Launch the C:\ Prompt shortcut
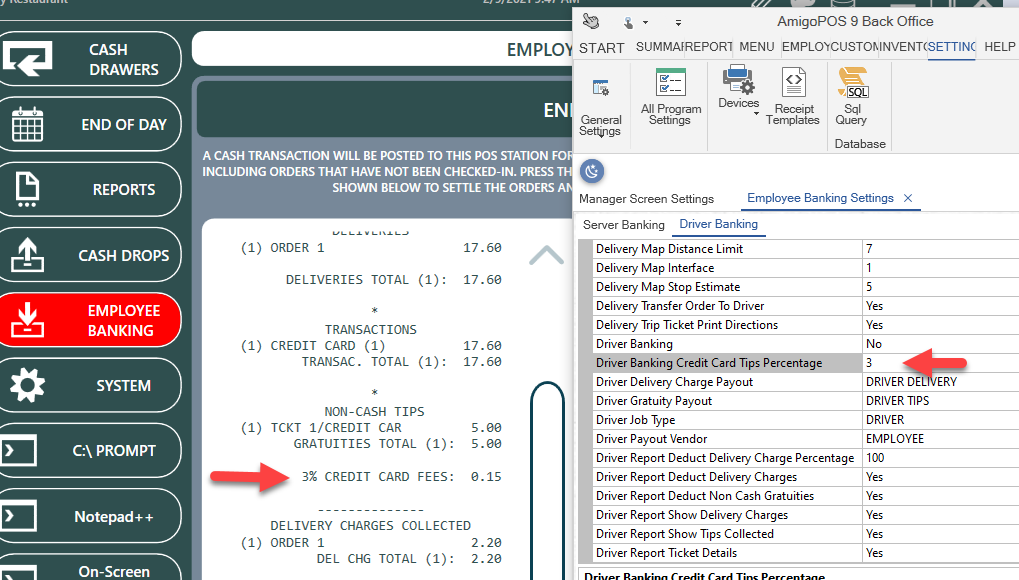Screen dimensions: 1019x580 91,450
